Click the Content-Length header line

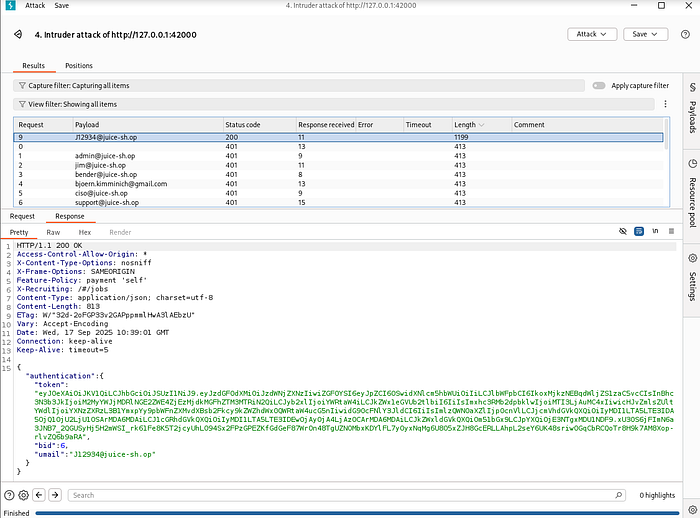(58, 306)
